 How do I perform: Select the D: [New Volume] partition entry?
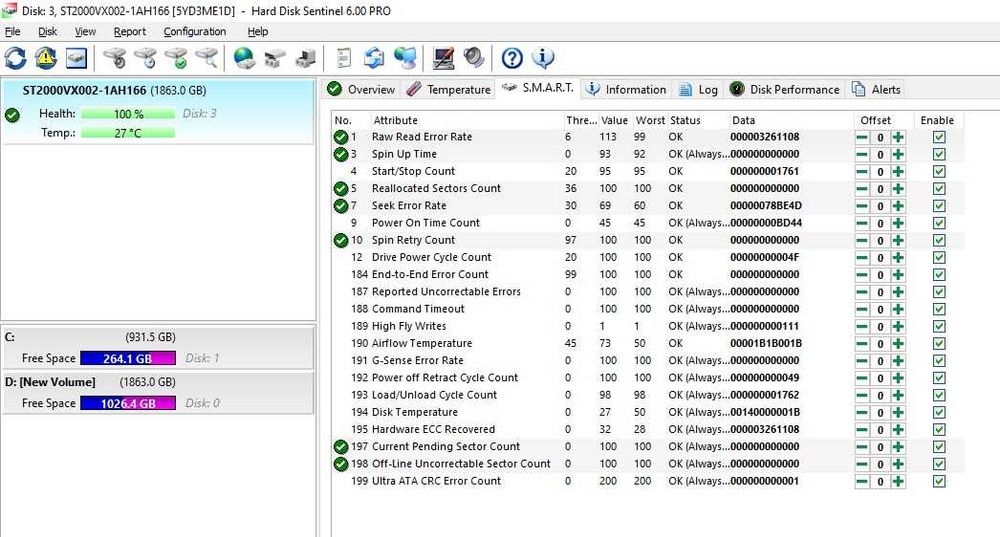[158, 393]
